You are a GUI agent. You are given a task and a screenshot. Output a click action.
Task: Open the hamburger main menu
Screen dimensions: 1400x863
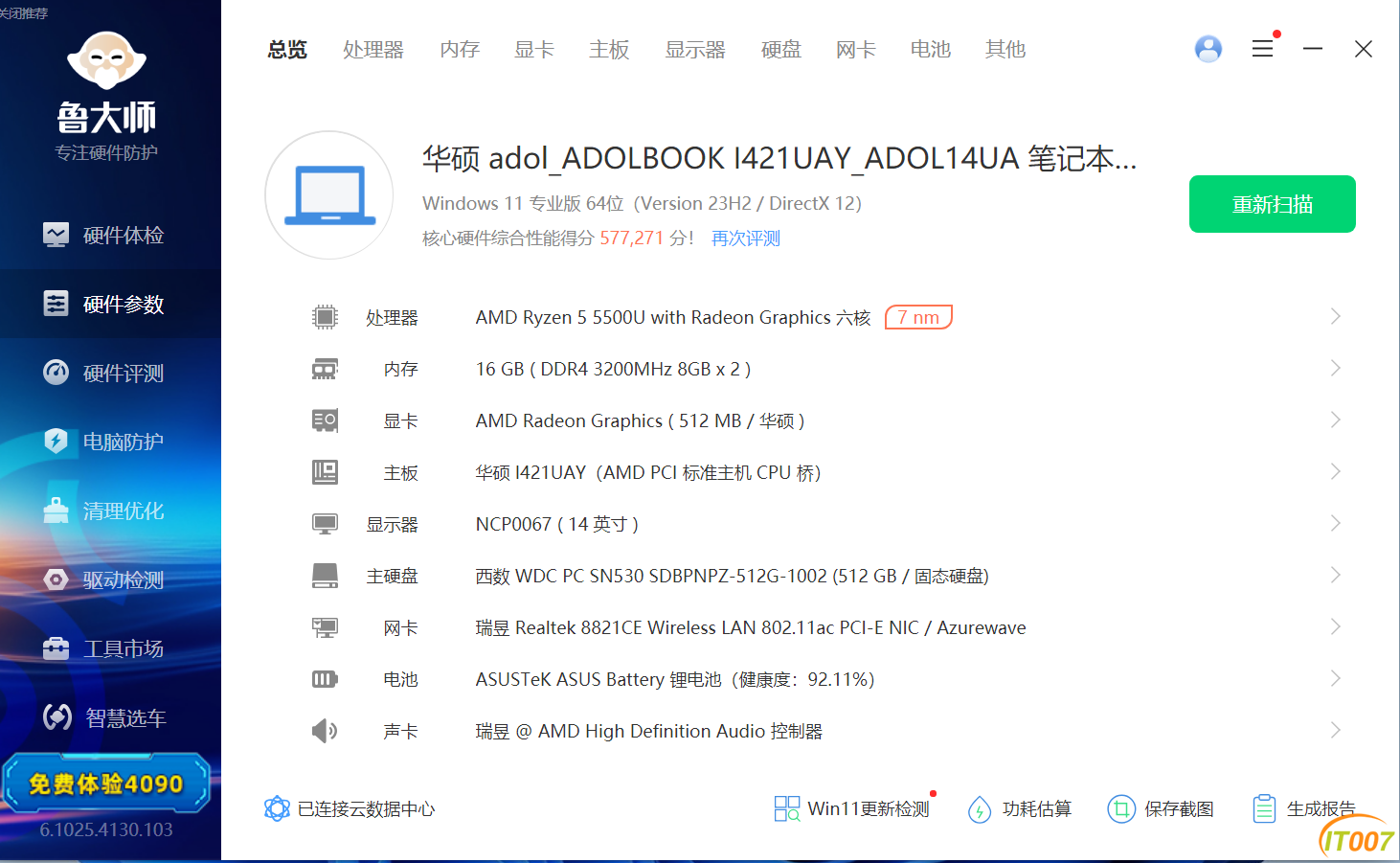click(1263, 49)
